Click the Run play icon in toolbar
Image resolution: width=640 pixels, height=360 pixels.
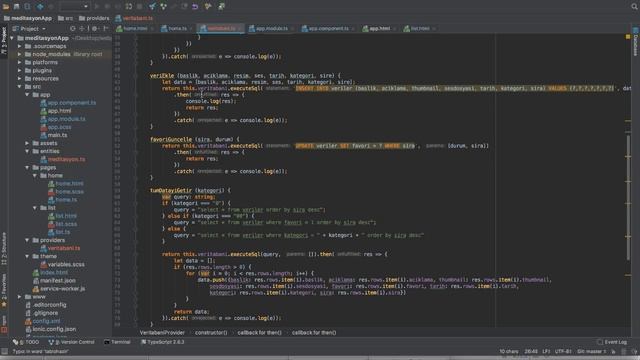(97, 7)
